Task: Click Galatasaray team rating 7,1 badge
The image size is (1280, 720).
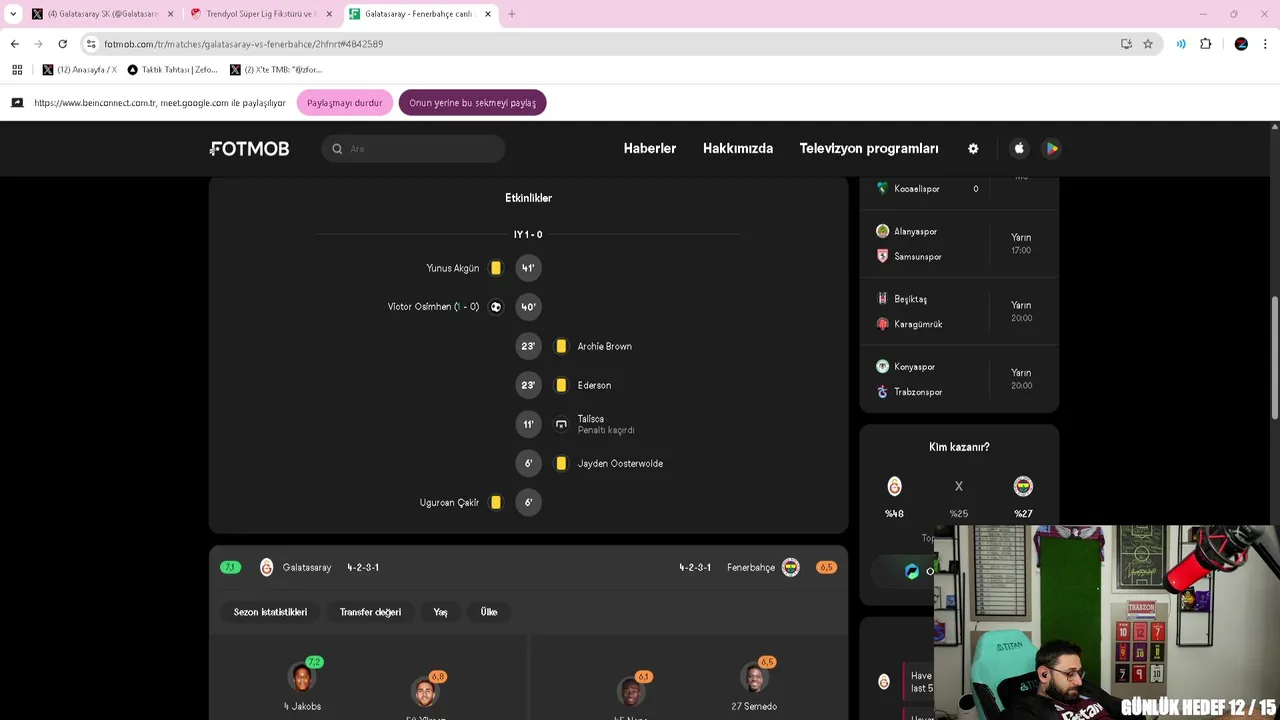Action: (x=230, y=567)
